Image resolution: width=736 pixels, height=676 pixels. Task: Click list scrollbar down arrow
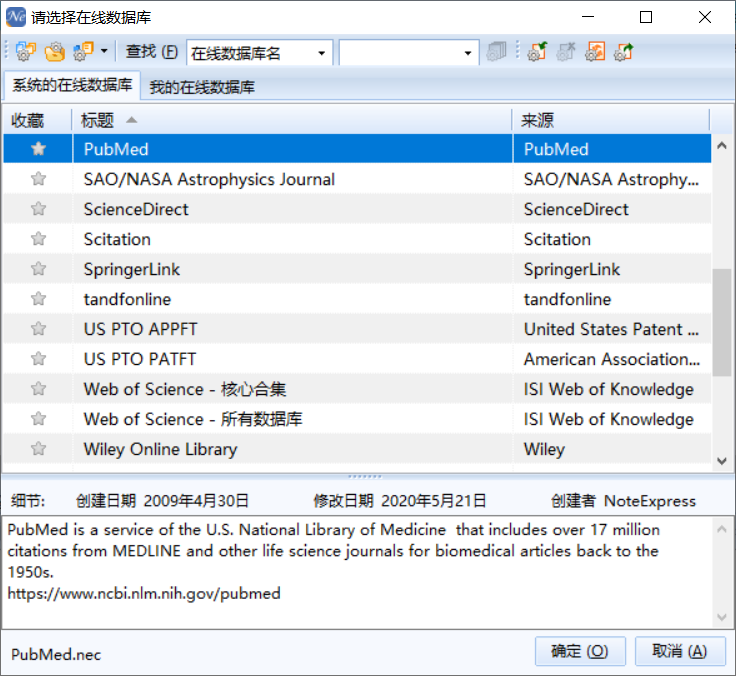pyautogui.click(x=722, y=461)
